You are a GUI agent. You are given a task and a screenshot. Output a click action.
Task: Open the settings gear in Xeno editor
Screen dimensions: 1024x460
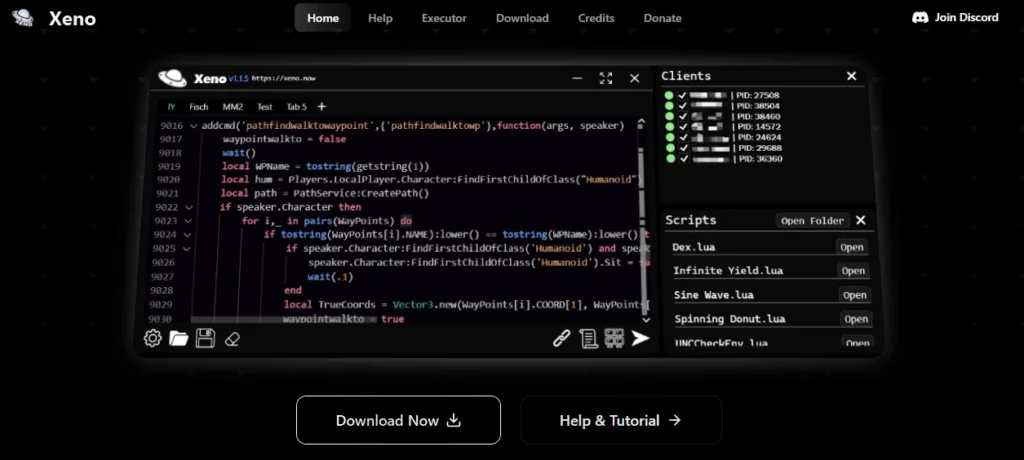click(153, 338)
